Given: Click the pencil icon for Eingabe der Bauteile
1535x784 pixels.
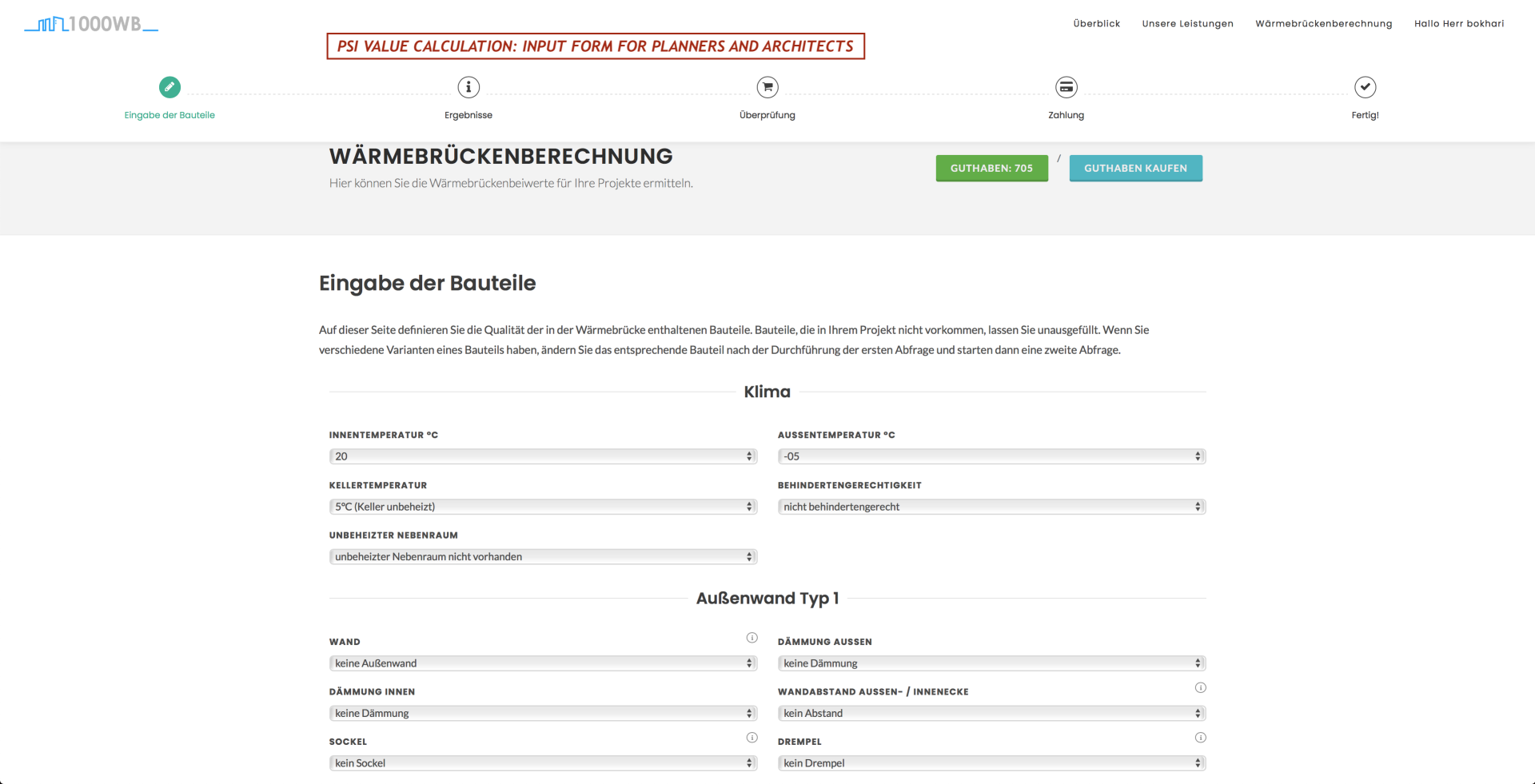Looking at the screenshot, I should click(x=169, y=87).
